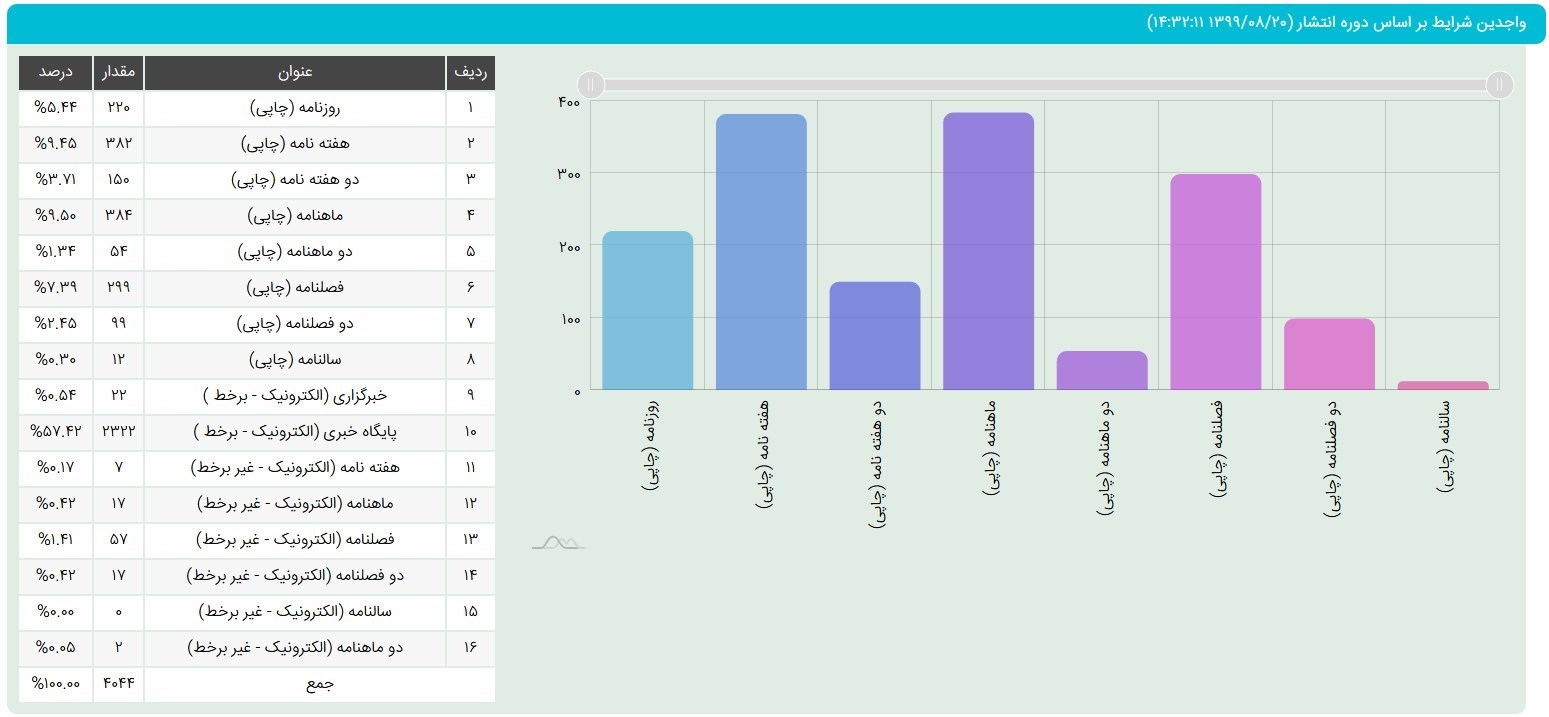The width and height of the screenshot is (1549, 717).
Task: Click the سالنامه (چاپی) label under the chart
Action: (x=1446, y=449)
